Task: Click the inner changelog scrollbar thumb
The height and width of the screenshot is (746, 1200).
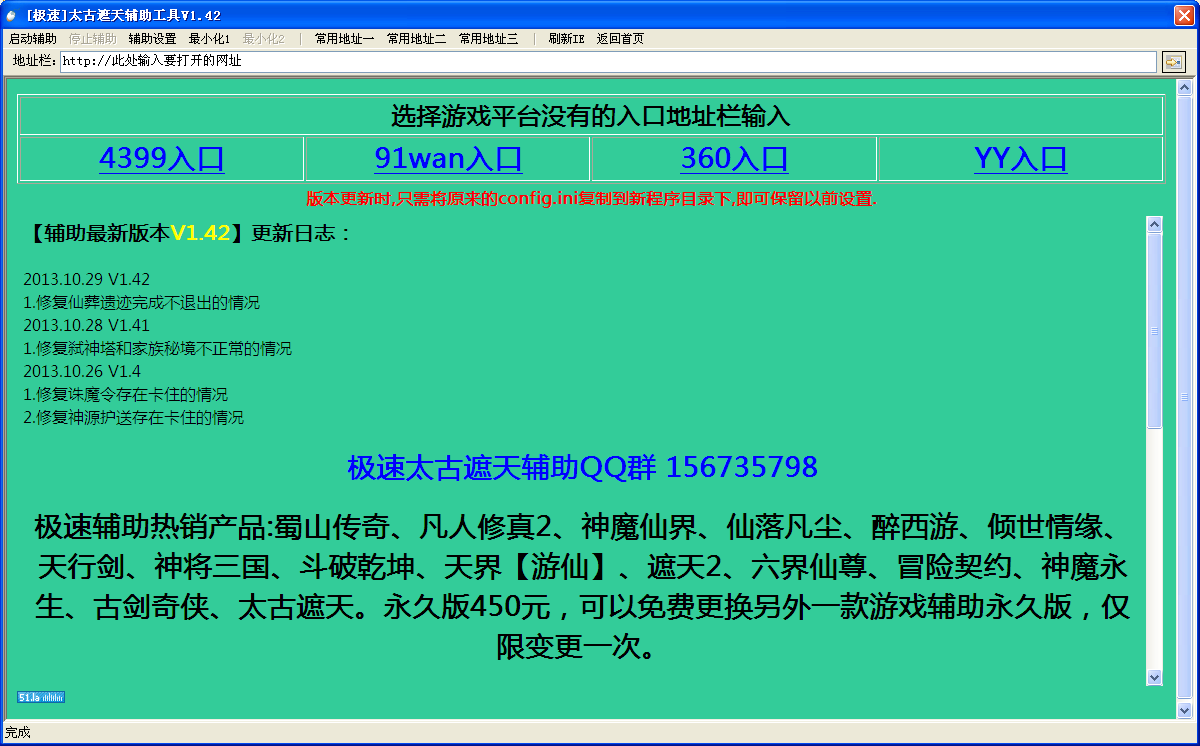Action: click(1154, 331)
